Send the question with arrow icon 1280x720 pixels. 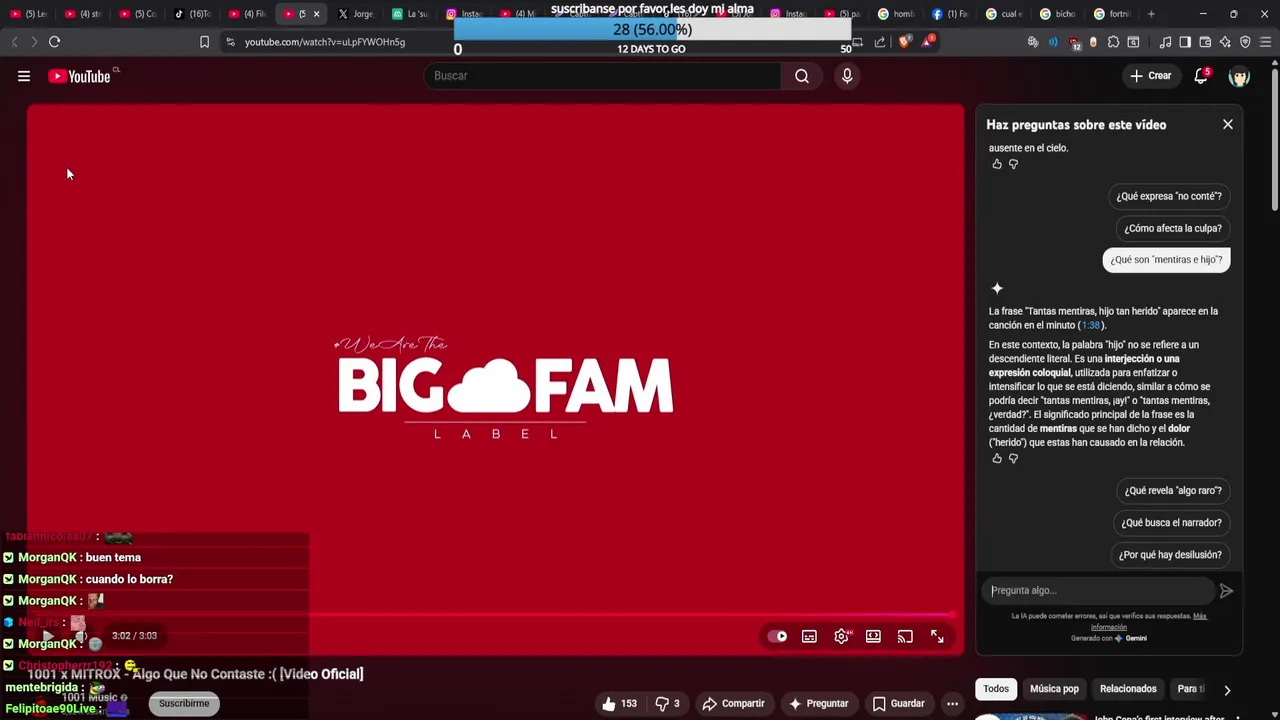pyautogui.click(x=1226, y=591)
